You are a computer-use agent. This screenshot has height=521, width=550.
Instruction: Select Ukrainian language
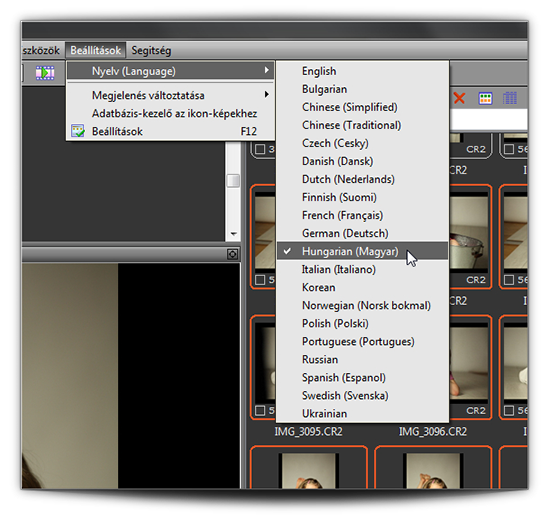point(362,414)
